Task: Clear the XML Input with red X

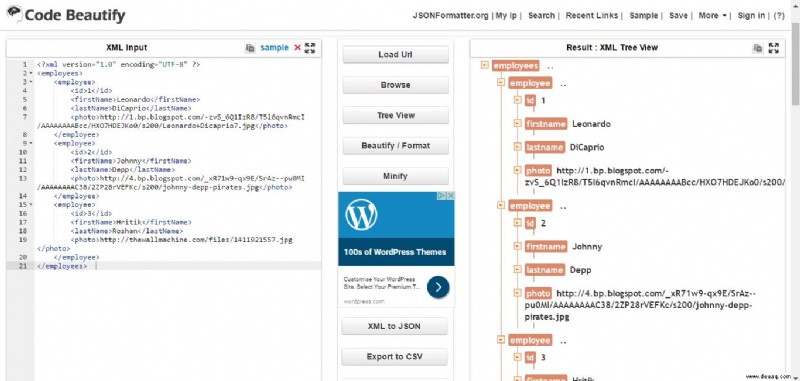Action: point(297,48)
